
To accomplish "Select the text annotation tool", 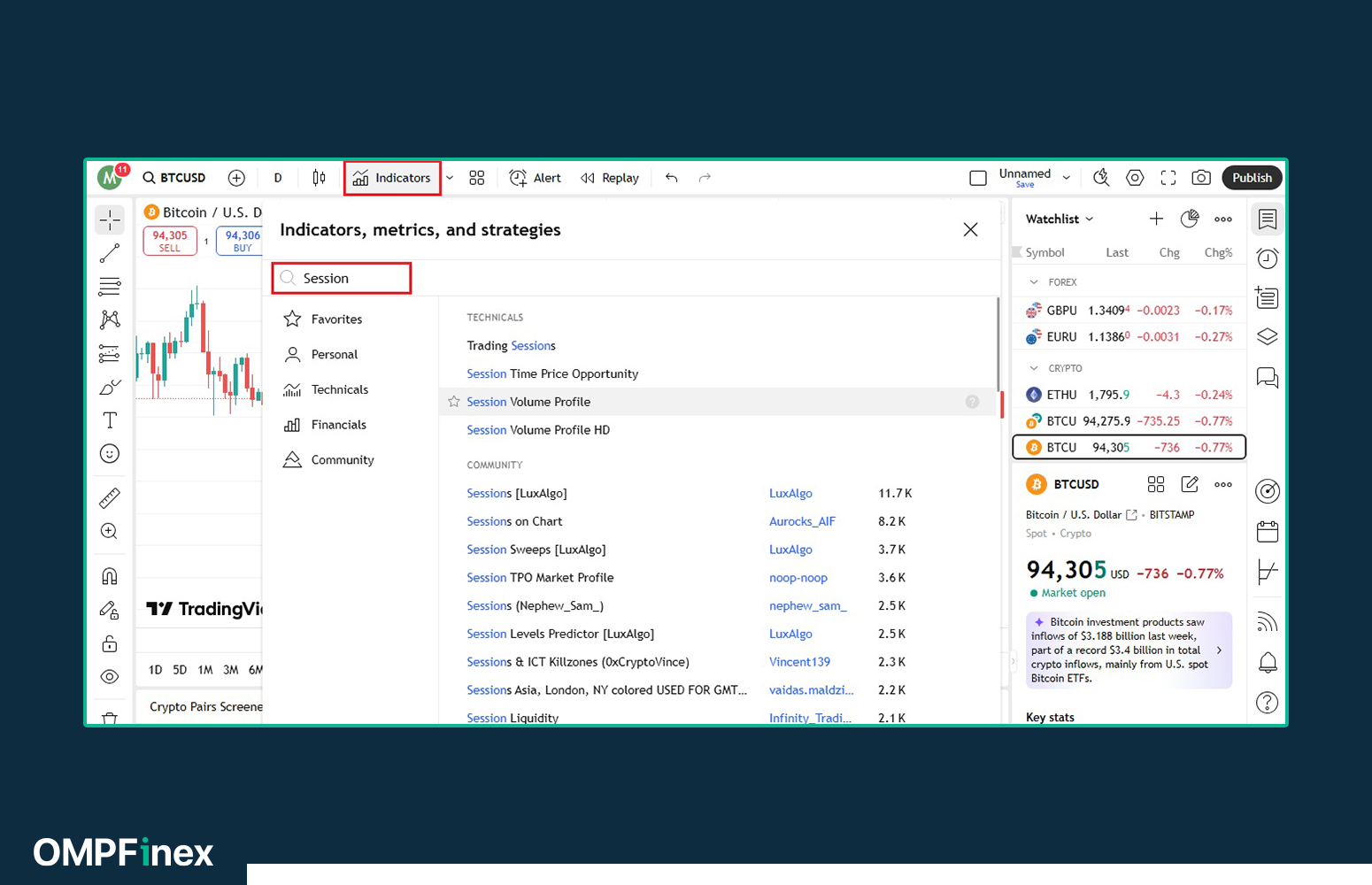I will [x=110, y=420].
